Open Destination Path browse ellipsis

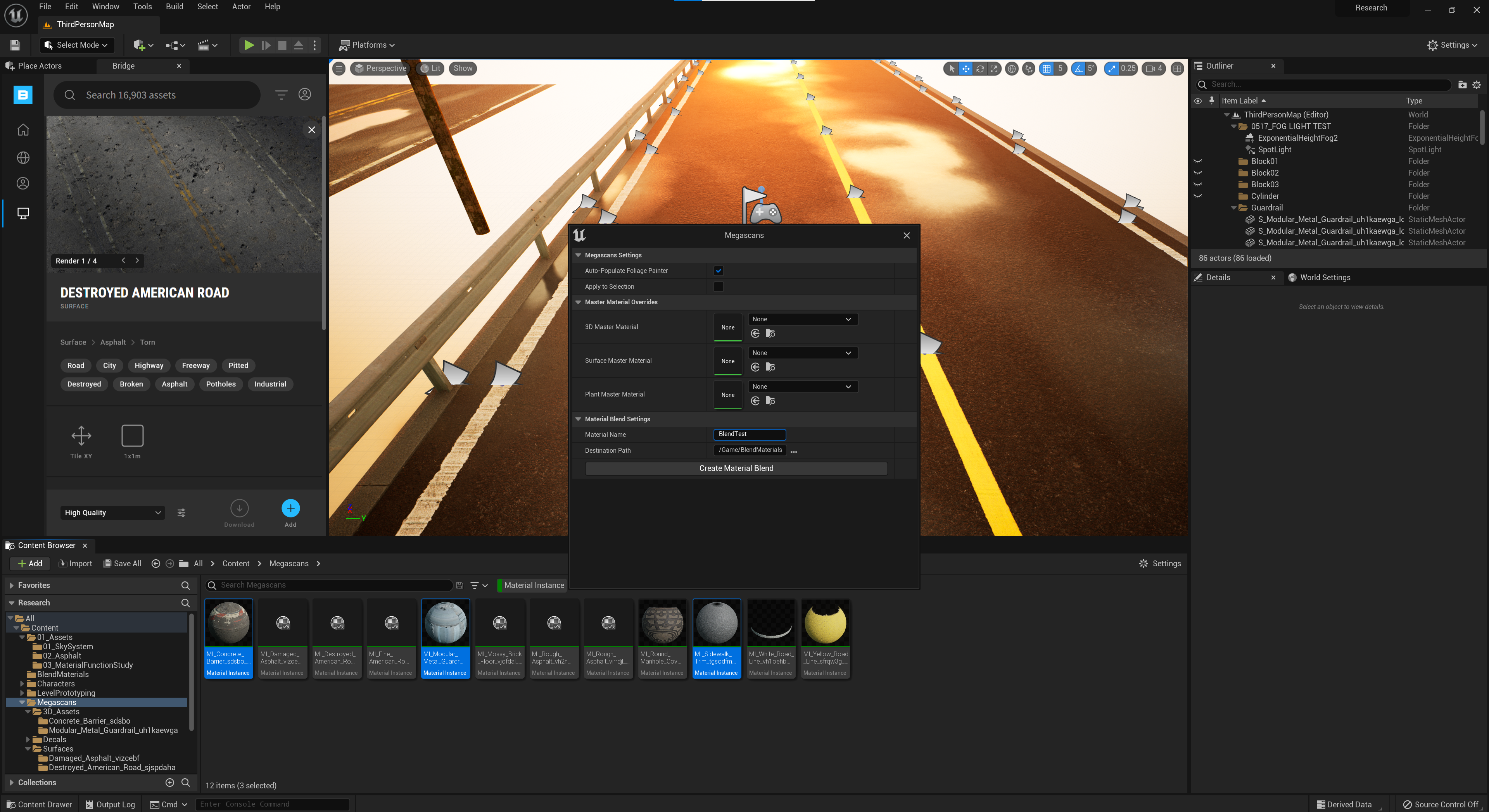(794, 452)
